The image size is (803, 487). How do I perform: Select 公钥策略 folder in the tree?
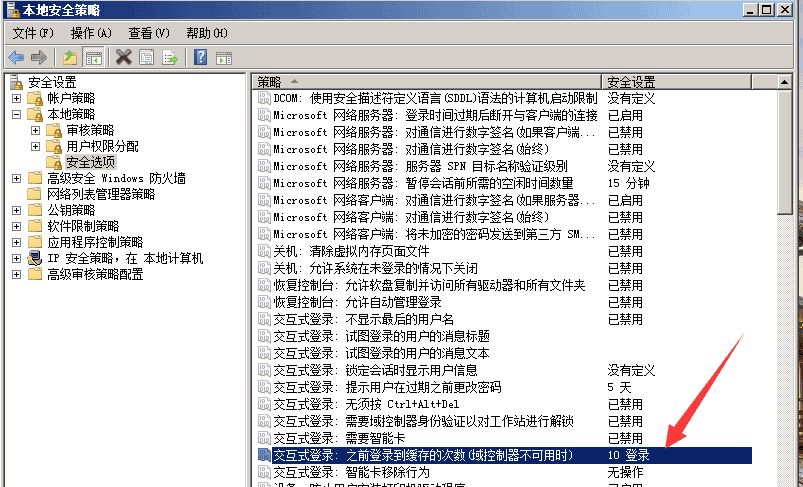click(71, 210)
